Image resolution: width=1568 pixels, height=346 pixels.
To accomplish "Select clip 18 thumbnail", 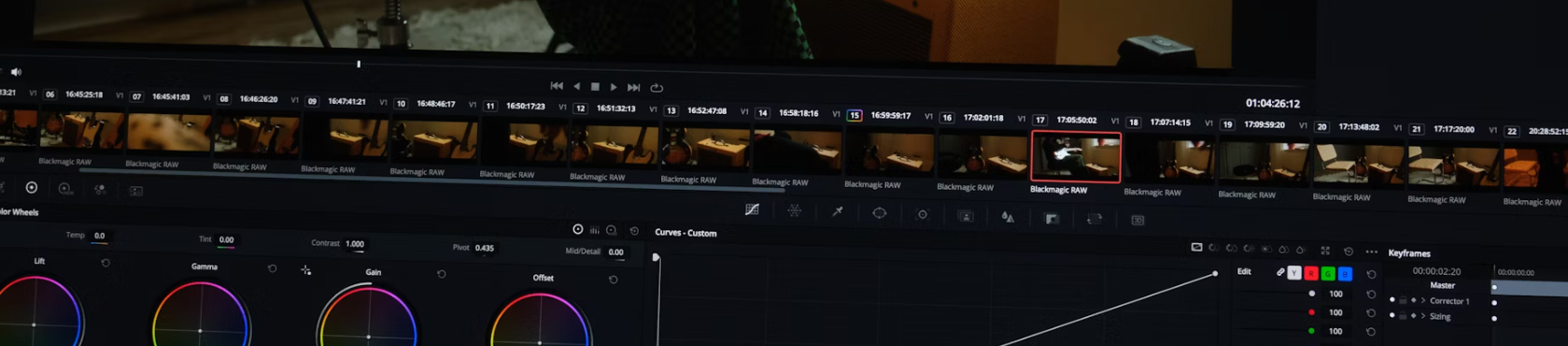I will (1170, 160).
